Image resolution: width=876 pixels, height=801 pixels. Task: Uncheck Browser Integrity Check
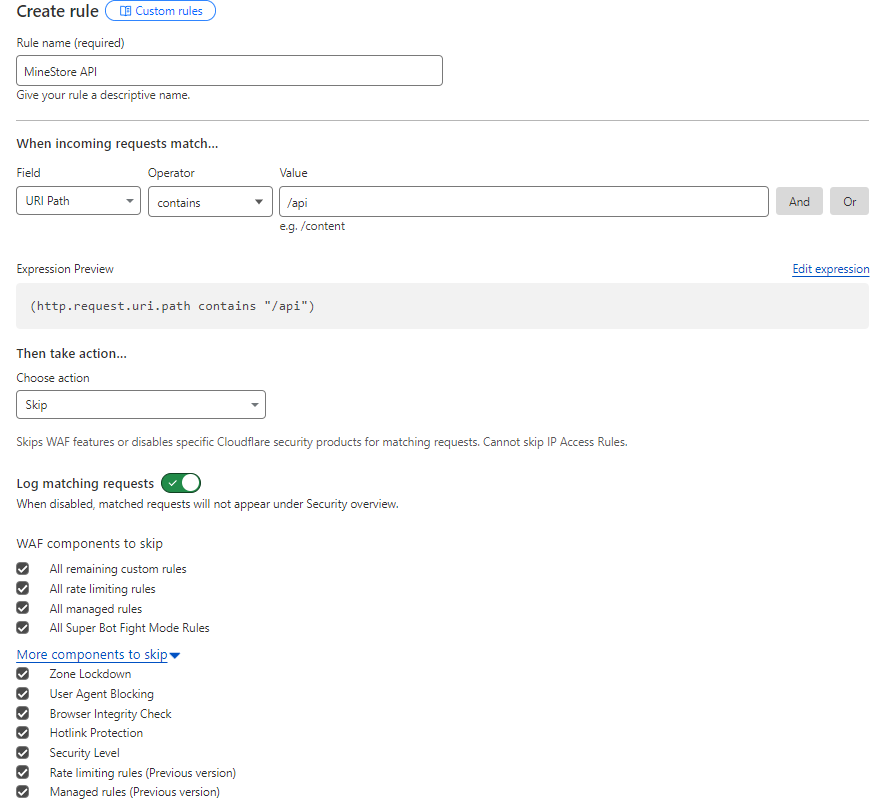click(x=22, y=713)
